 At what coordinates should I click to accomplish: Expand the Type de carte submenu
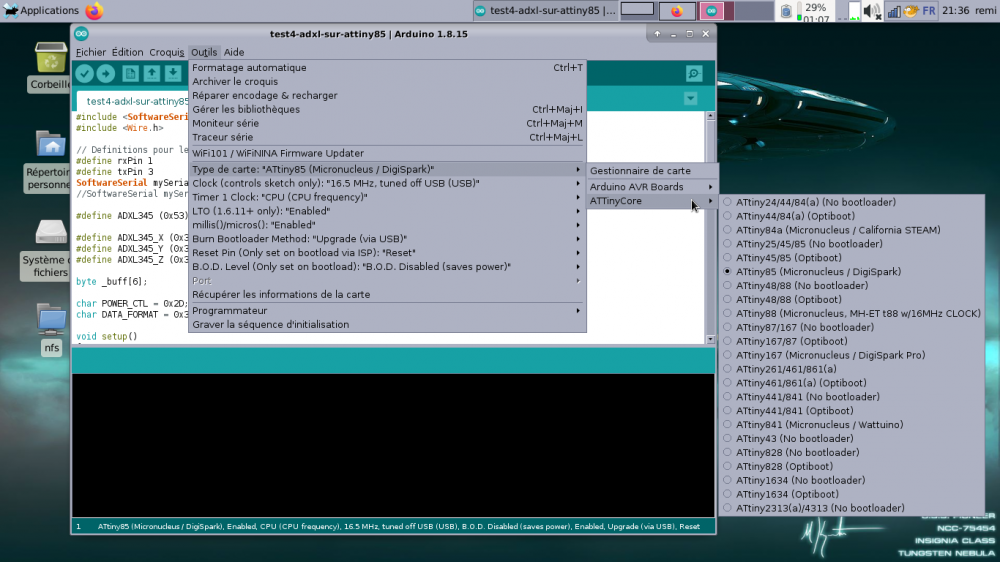click(387, 170)
